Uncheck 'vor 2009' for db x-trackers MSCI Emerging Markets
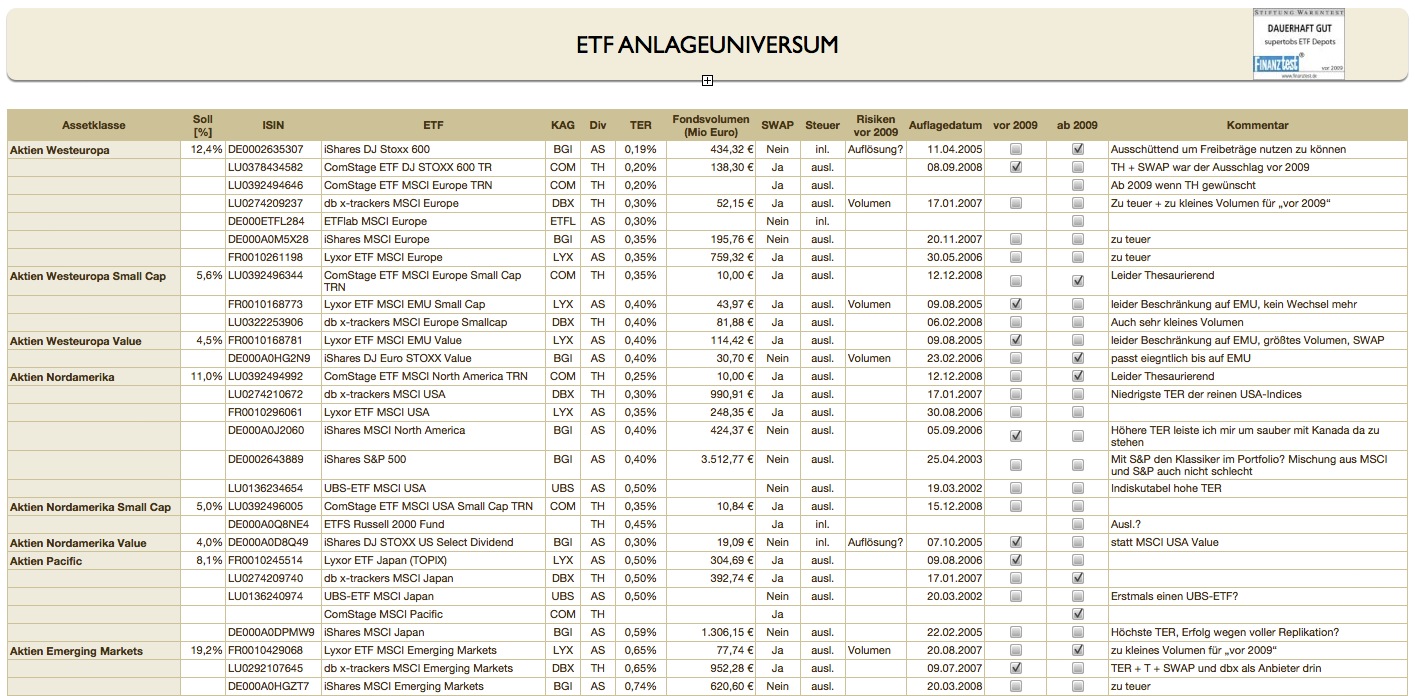 pos(1016,668)
